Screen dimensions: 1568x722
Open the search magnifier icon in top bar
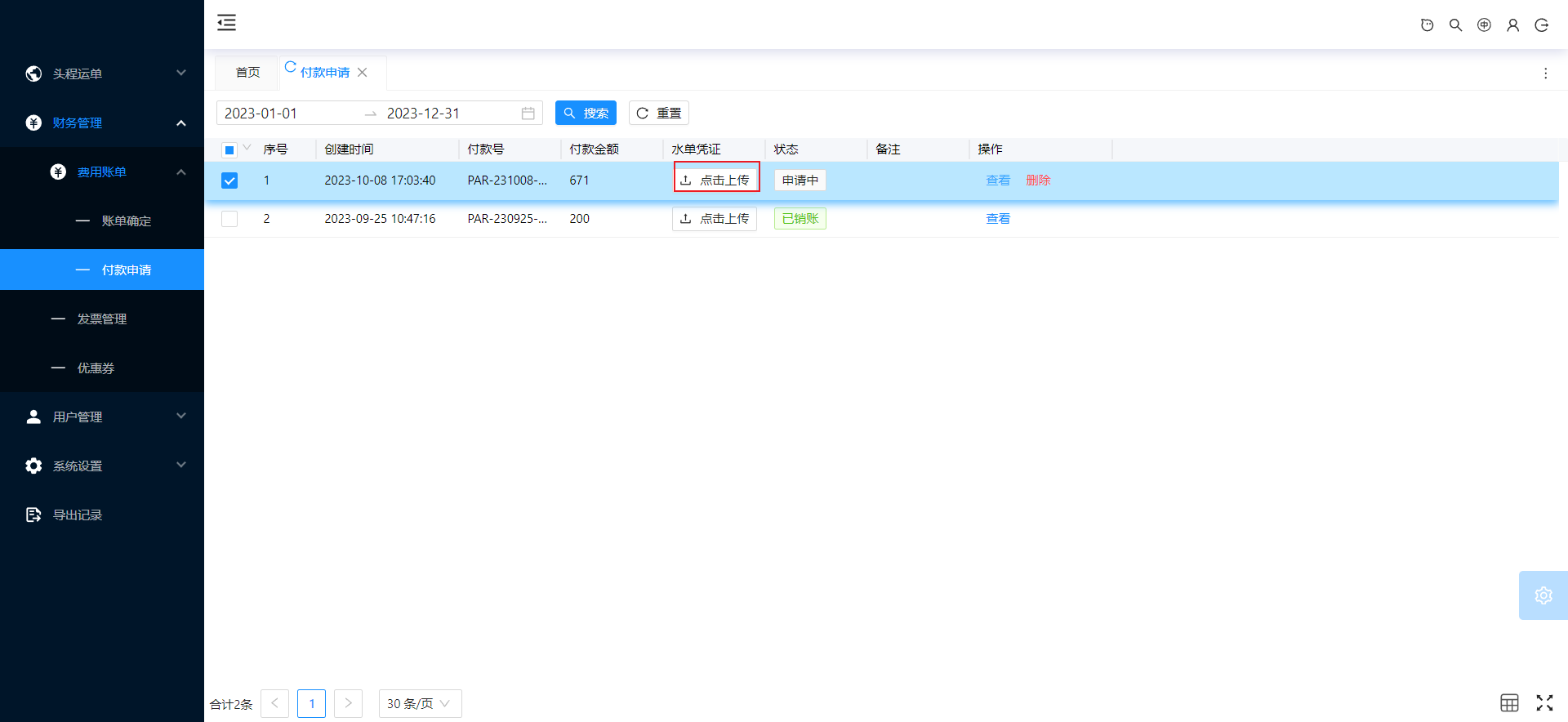pyautogui.click(x=1455, y=25)
